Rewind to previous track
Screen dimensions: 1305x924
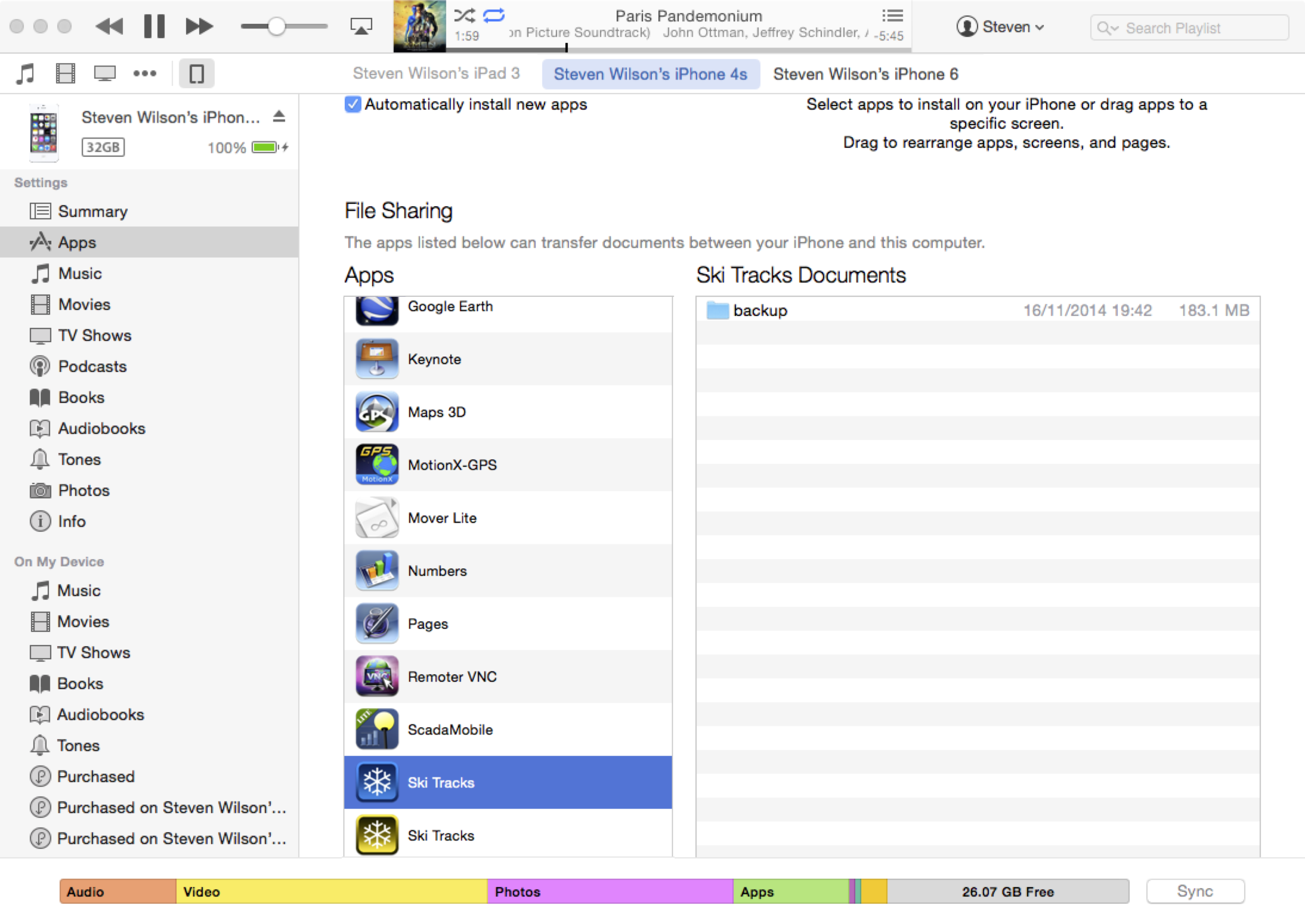(x=109, y=26)
